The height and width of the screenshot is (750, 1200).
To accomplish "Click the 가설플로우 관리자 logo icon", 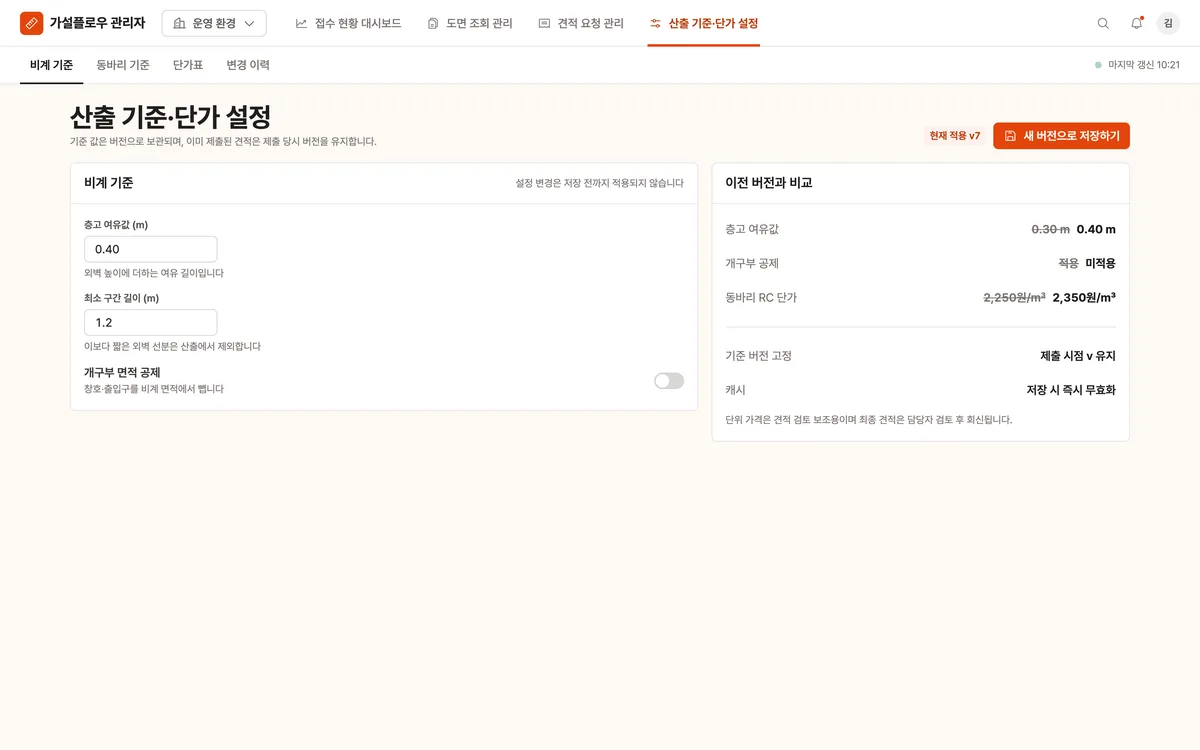I will tap(32, 23).
